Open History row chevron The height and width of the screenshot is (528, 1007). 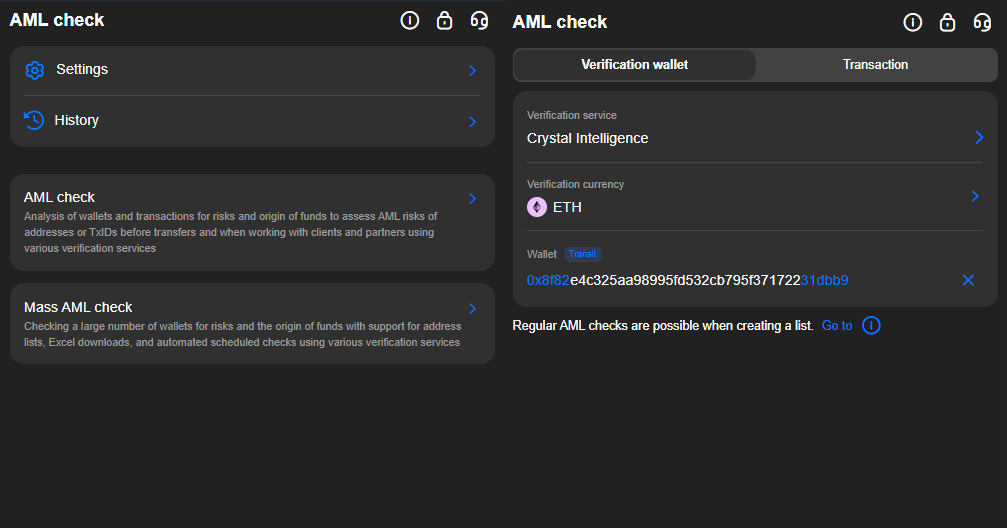click(473, 121)
